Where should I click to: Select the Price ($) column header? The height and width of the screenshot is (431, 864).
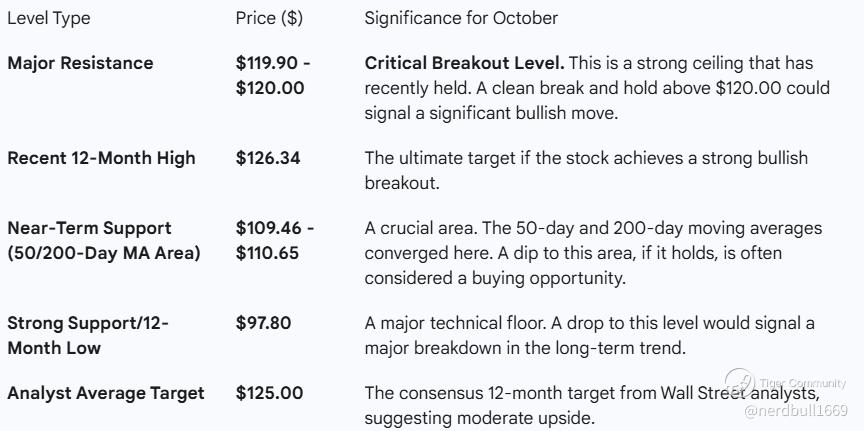click(x=269, y=19)
